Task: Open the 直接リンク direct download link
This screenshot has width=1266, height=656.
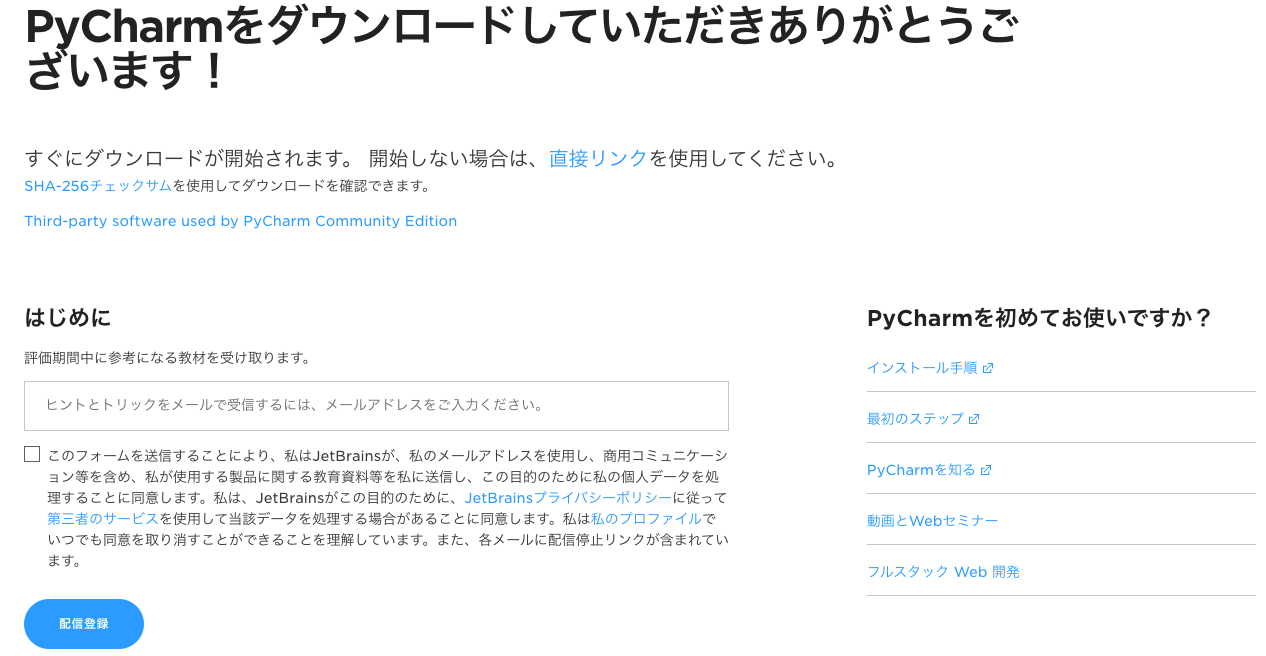Action: pyautogui.click(x=598, y=158)
